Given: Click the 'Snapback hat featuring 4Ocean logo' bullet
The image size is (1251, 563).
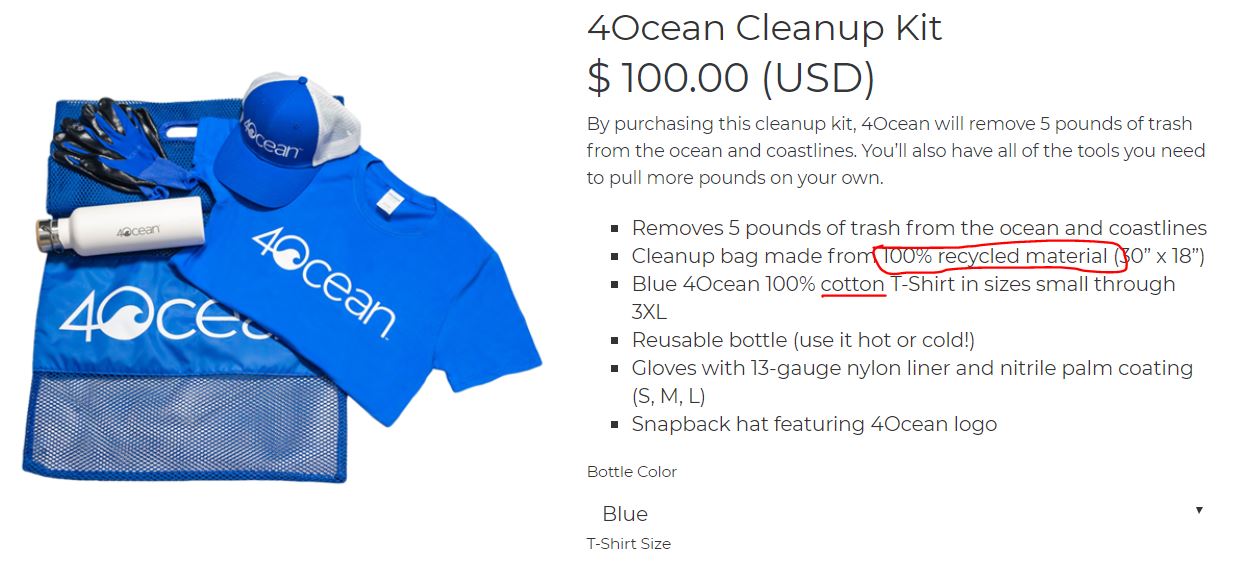Looking at the screenshot, I should (x=814, y=424).
